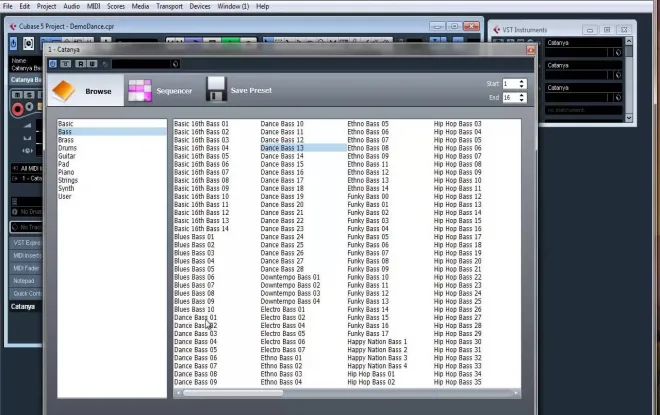Click the preset list horizontal scrollbar thumb
This screenshot has height=415, width=660.
click(233, 393)
